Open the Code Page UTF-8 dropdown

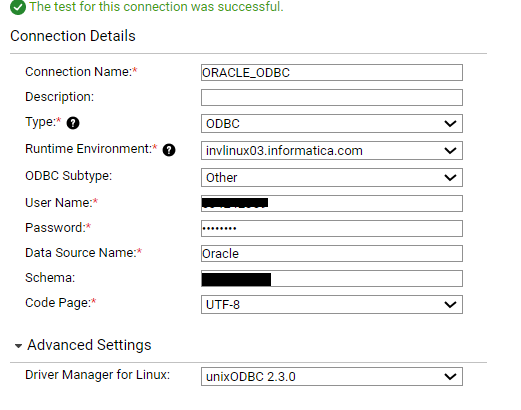[x=332, y=304]
